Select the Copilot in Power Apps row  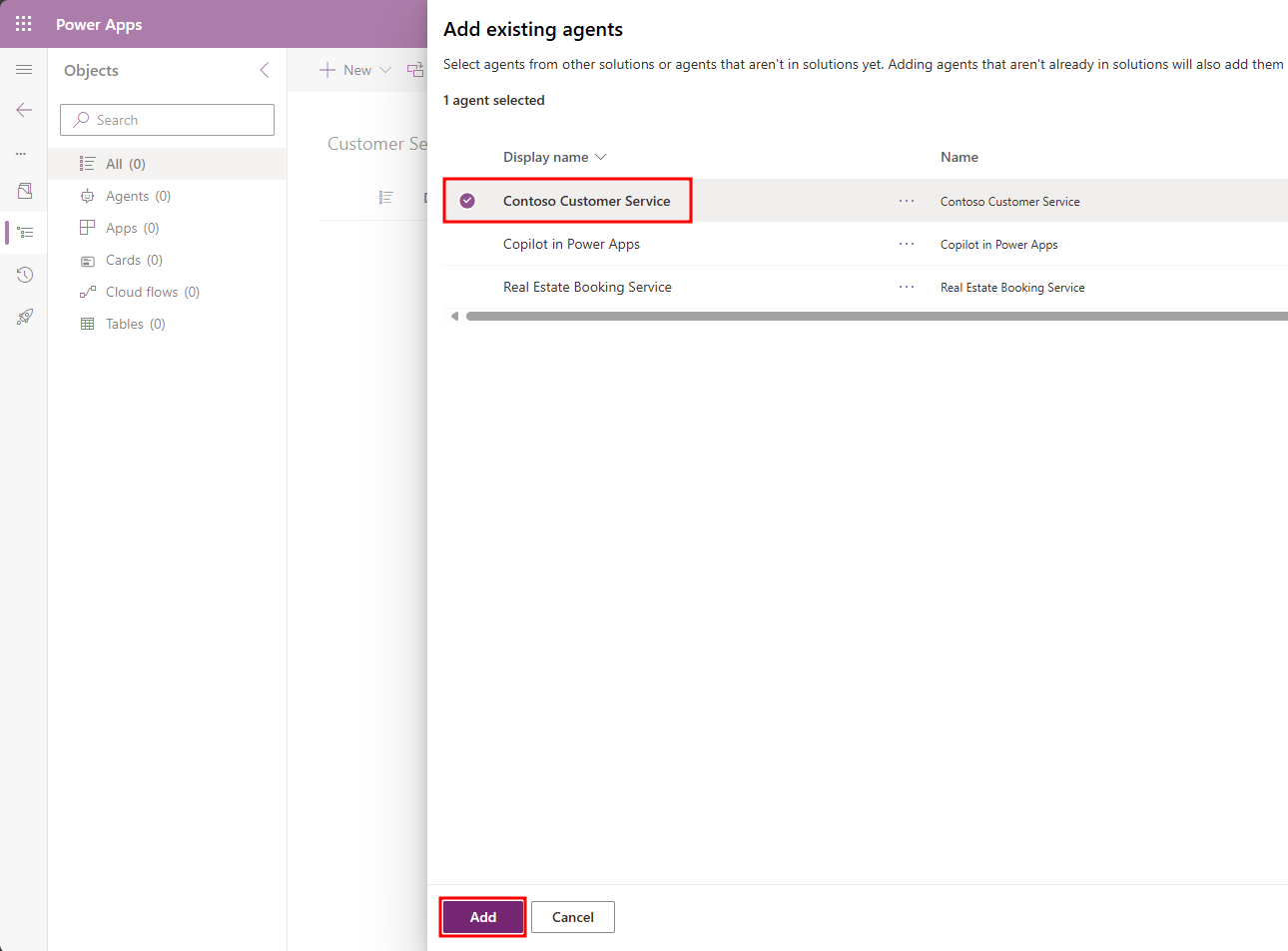(866, 244)
